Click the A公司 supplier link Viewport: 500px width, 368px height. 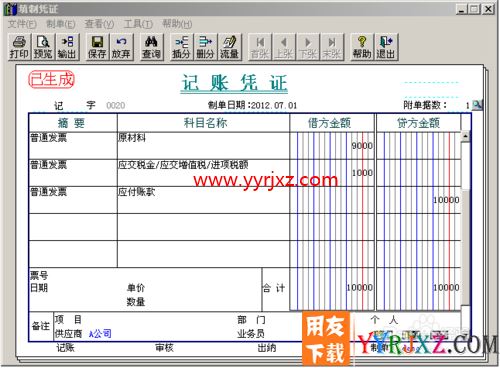(100, 333)
